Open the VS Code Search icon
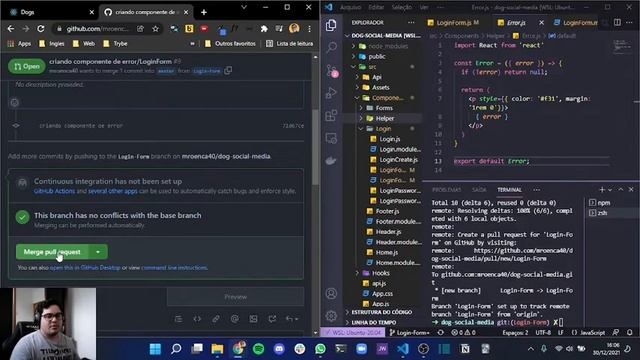 pos(331,47)
